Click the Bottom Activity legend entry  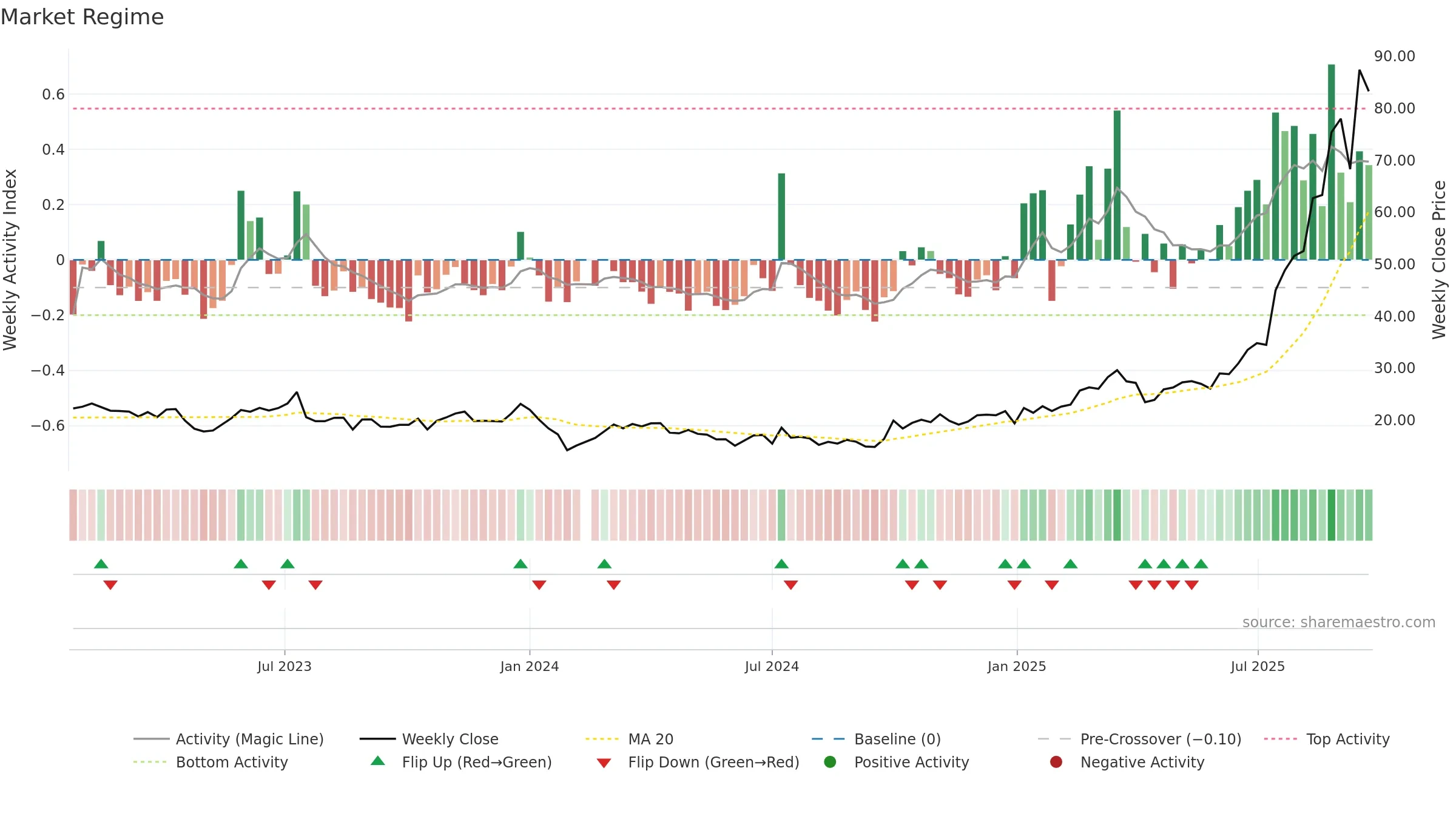tap(211, 762)
